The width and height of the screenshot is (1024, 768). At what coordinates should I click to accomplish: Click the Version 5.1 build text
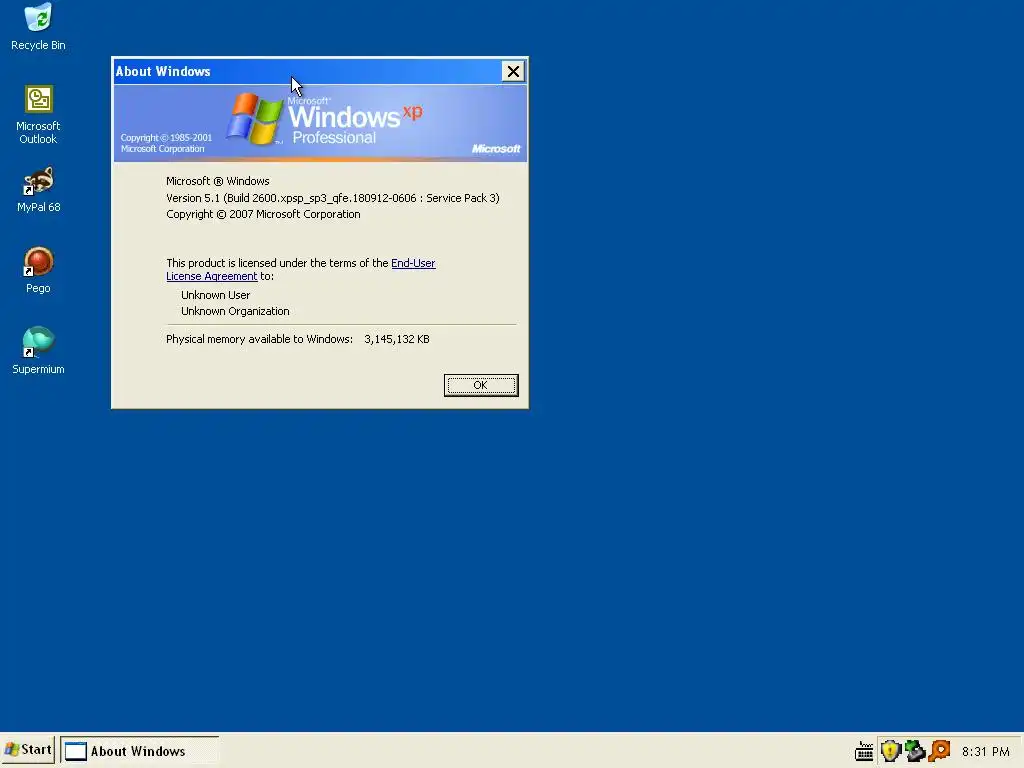332,198
